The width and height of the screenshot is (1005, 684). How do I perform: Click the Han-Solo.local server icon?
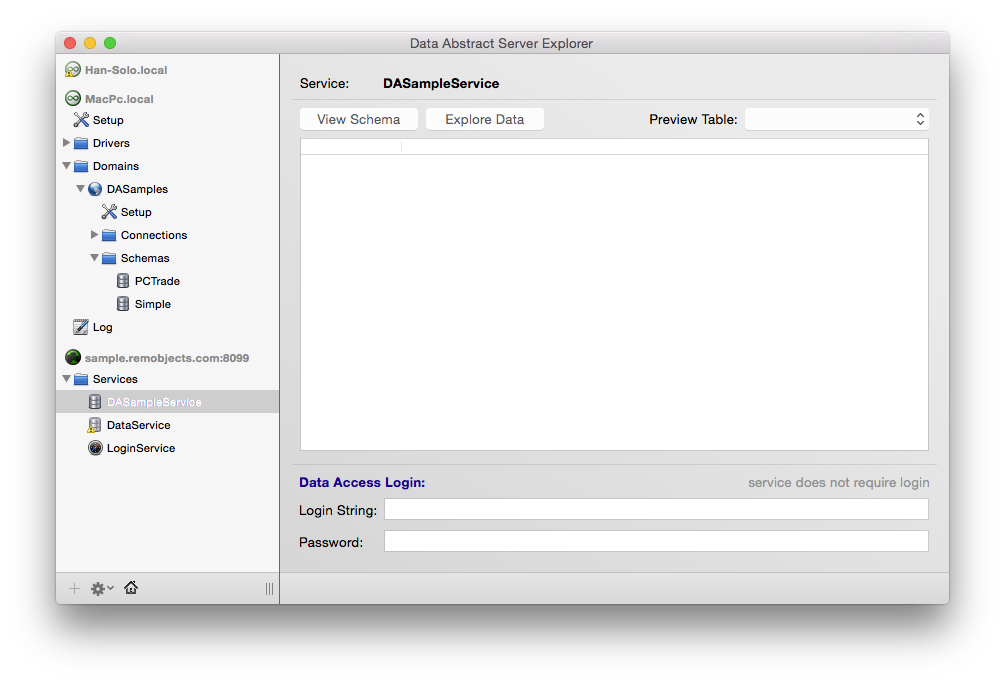pyautogui.click(x=73, y=70)
